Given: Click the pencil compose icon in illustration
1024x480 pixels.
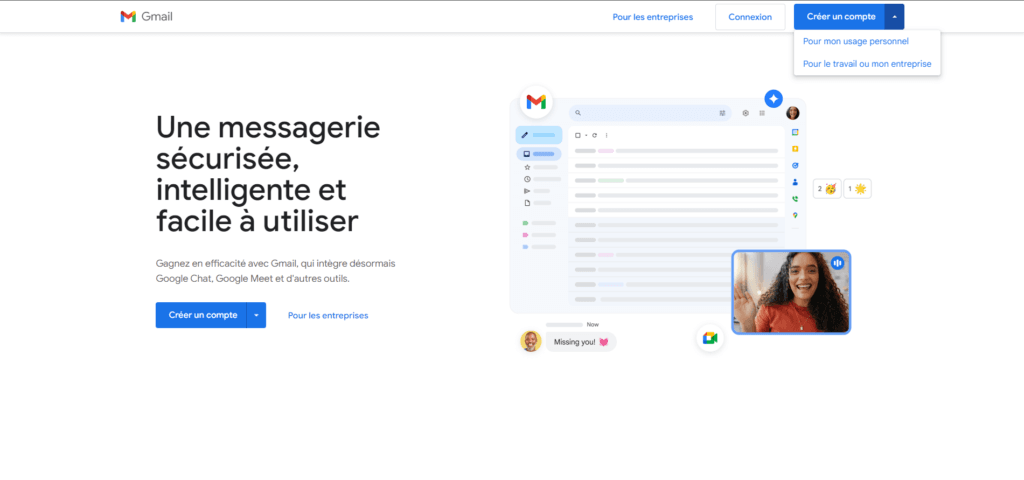Looking at the screenshot, I should click(524, 135).
